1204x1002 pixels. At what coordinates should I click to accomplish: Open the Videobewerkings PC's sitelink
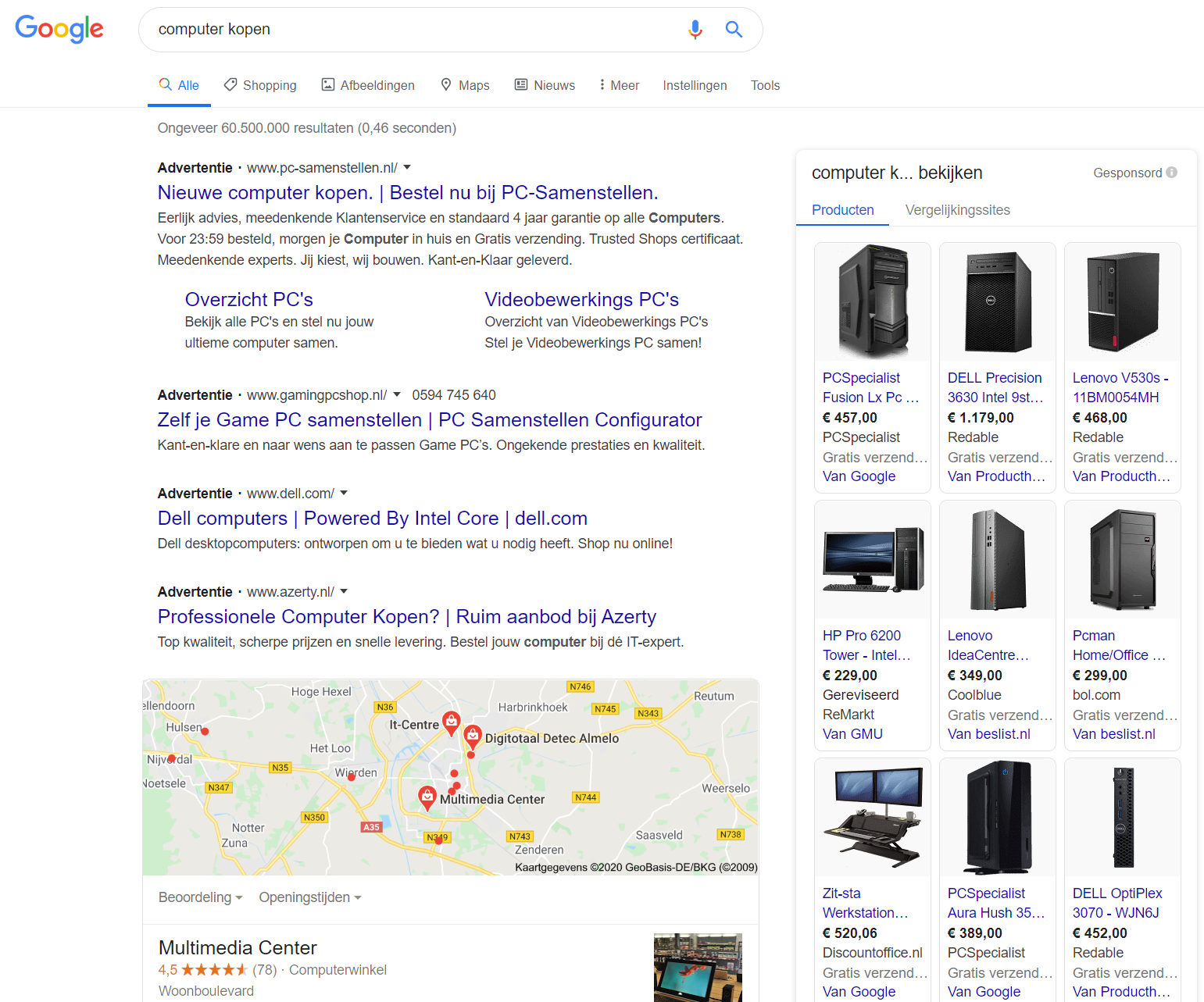pos(581,300)
